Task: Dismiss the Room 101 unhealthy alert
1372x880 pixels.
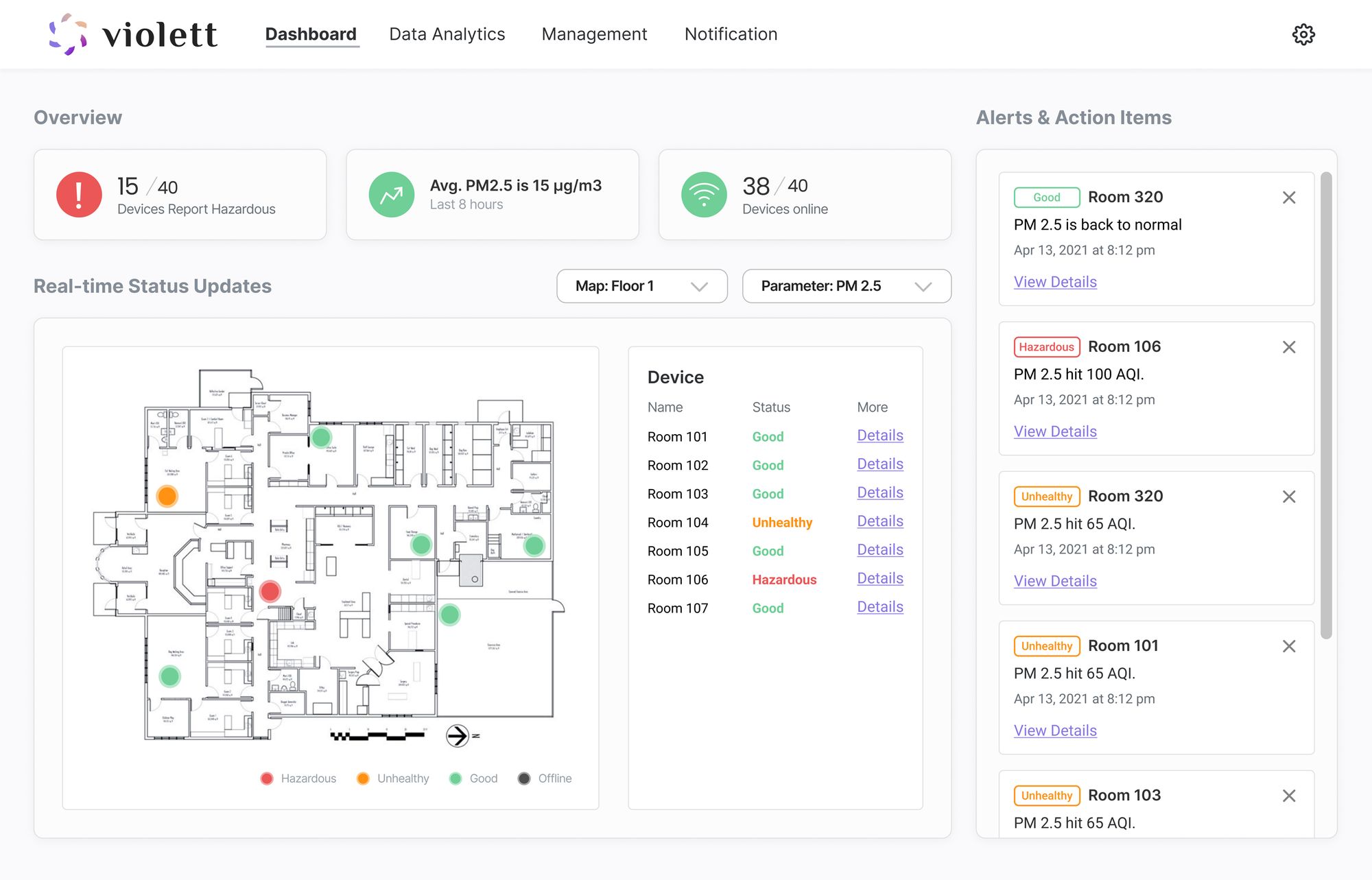Action: [1288, 646]
